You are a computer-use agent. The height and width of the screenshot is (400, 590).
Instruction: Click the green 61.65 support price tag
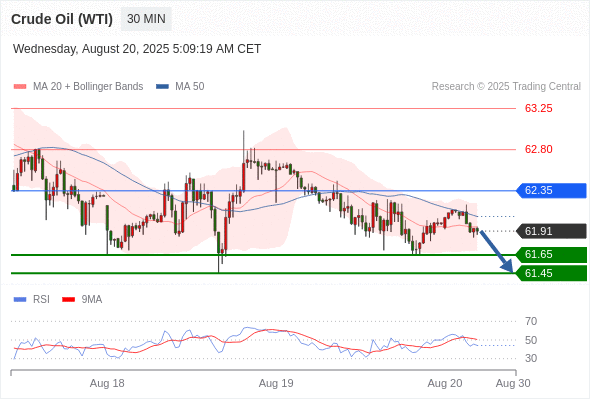pos(551,254)
